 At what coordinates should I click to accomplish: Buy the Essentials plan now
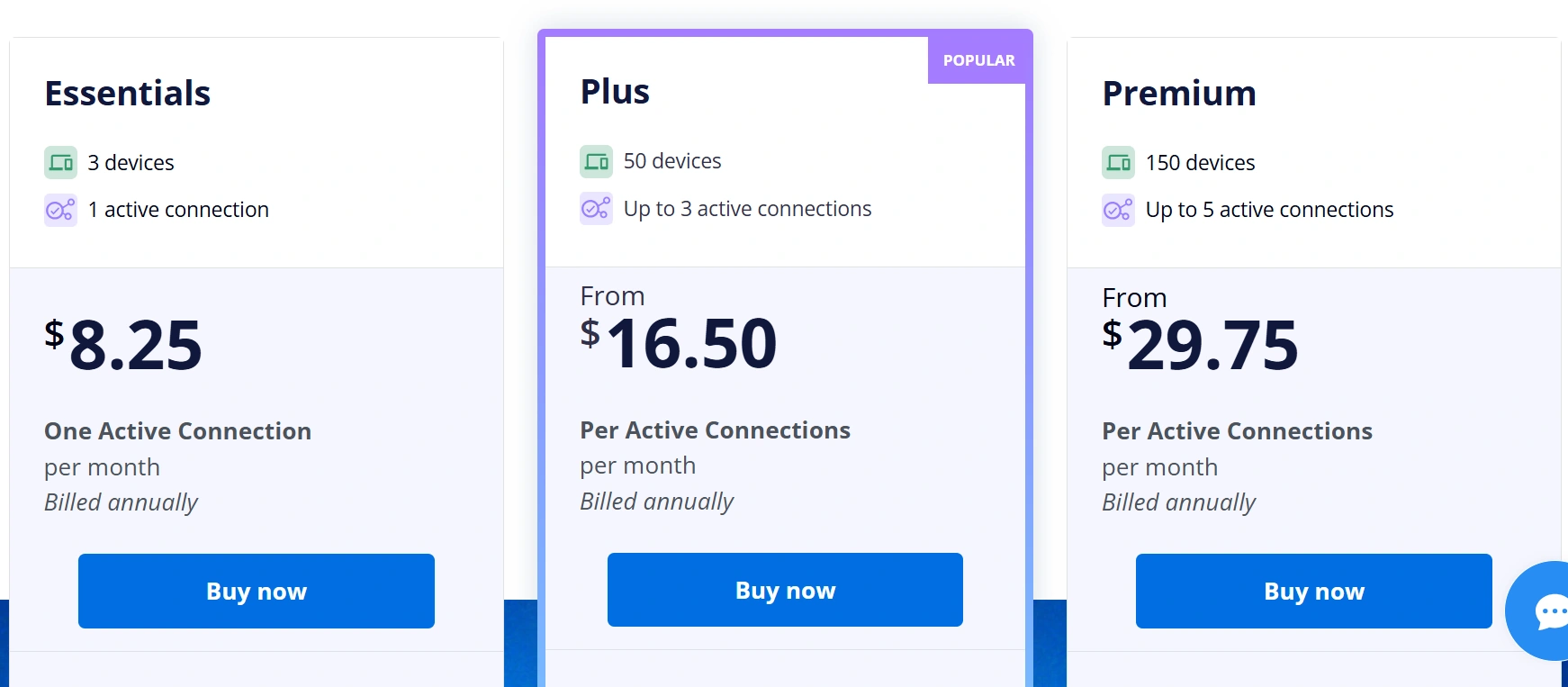point(257,591)
